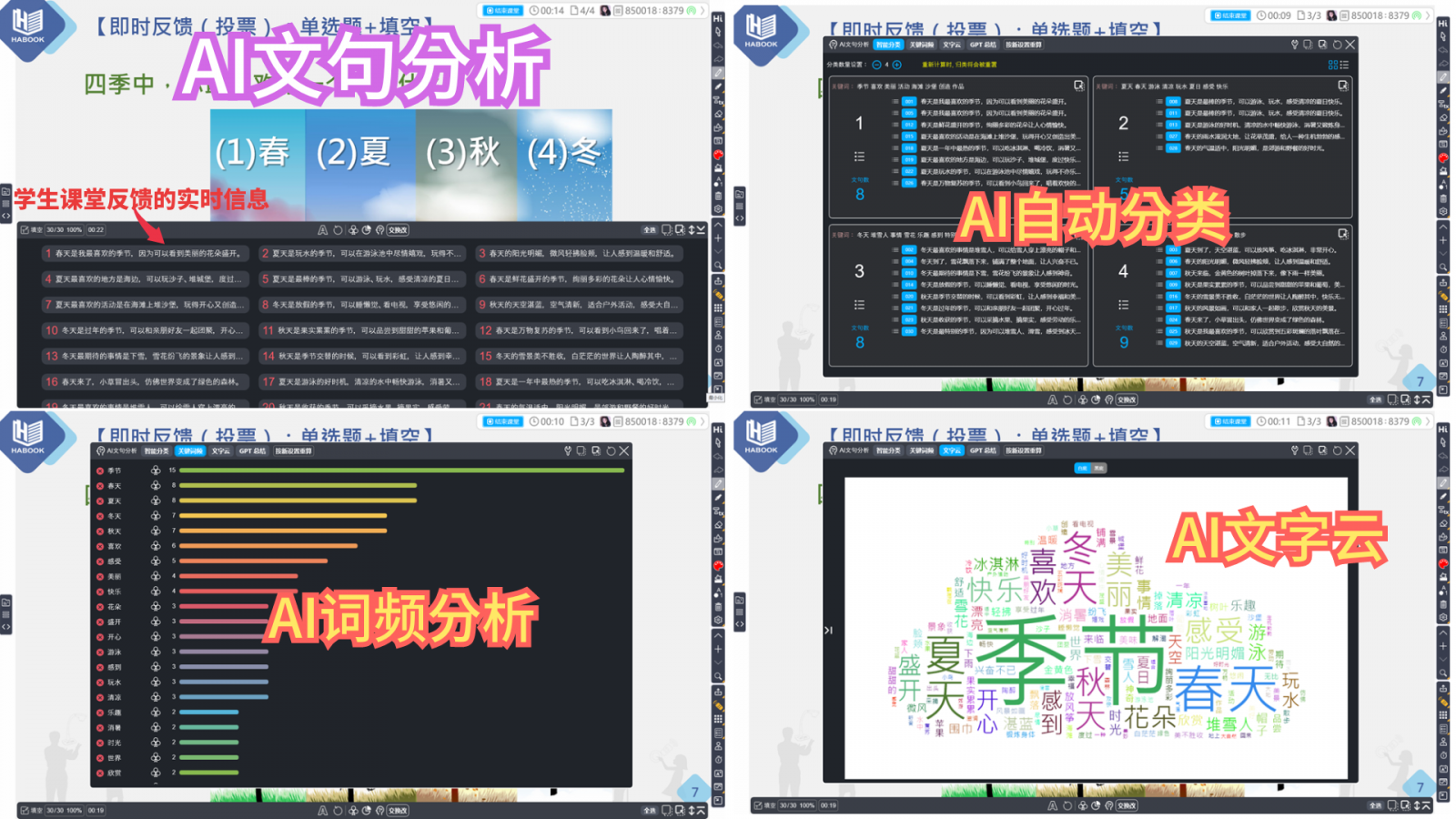Switch to grid view in the AI自动分类 panel
1456x819 pixels.
(1331, 65)
